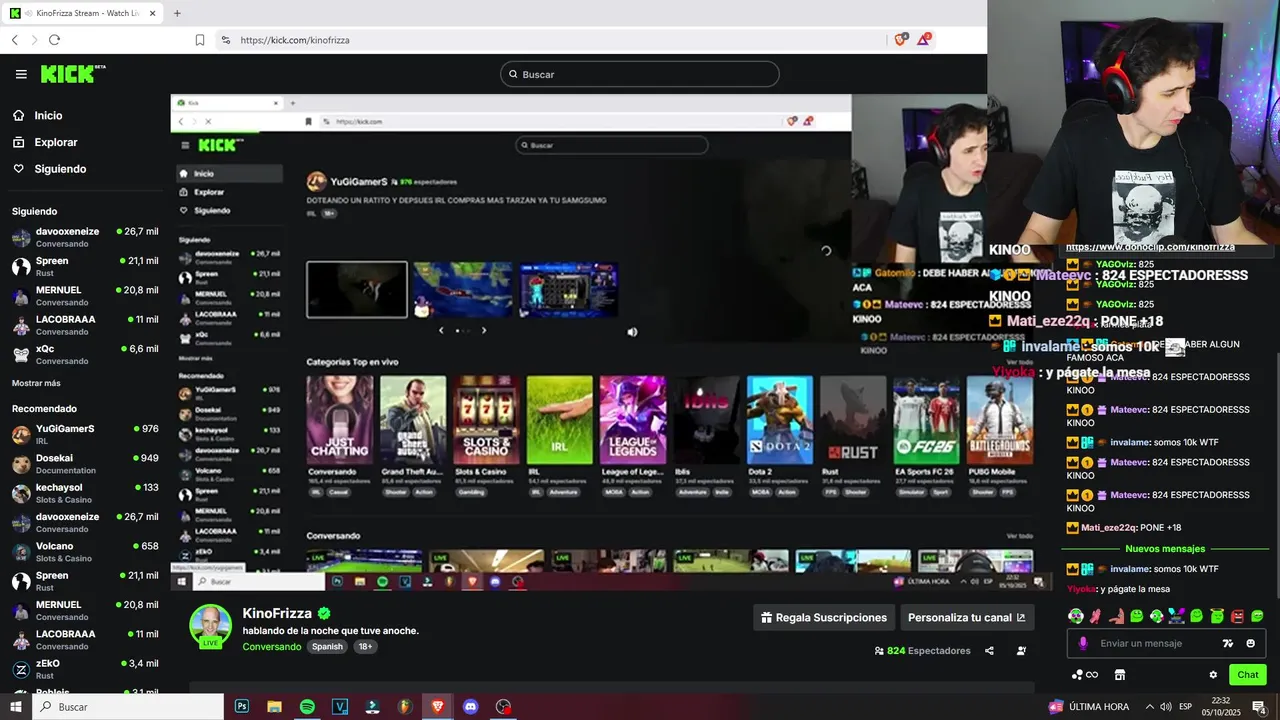The width and height of the screenshot is (1280, 720).
Task: Expand Mostrar más under Siguiendo
Action: pyautogui.click(x=36, y=383)
